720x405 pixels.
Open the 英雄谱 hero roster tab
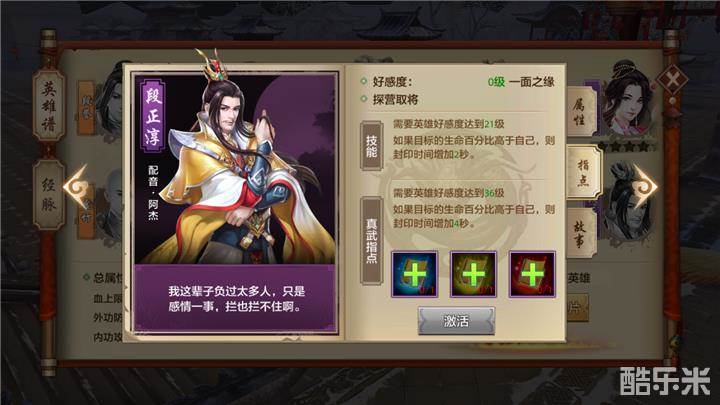pyautogui.click(x=48, y=106)
